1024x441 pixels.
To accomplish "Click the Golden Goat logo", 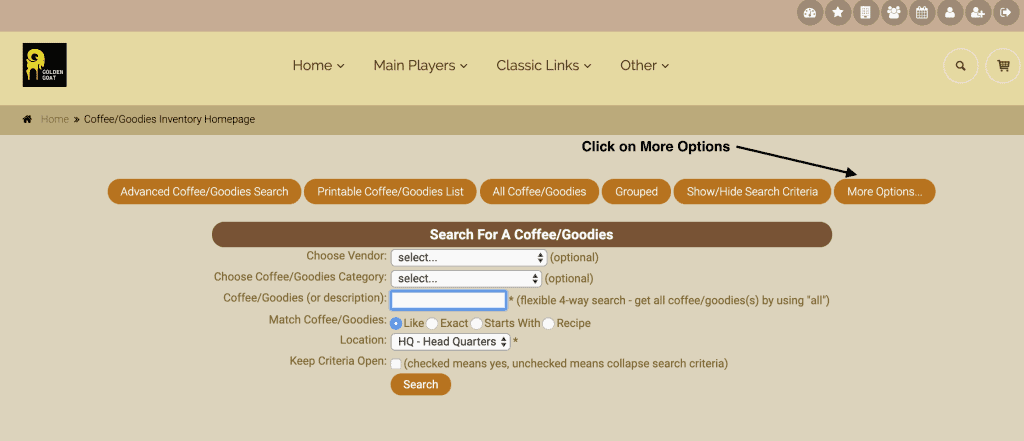I will tap(44, 65).
